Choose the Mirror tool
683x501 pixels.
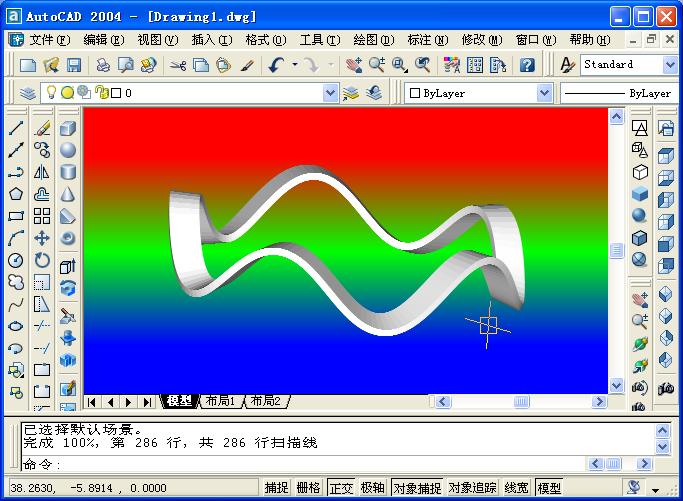[x=42, y=172]
